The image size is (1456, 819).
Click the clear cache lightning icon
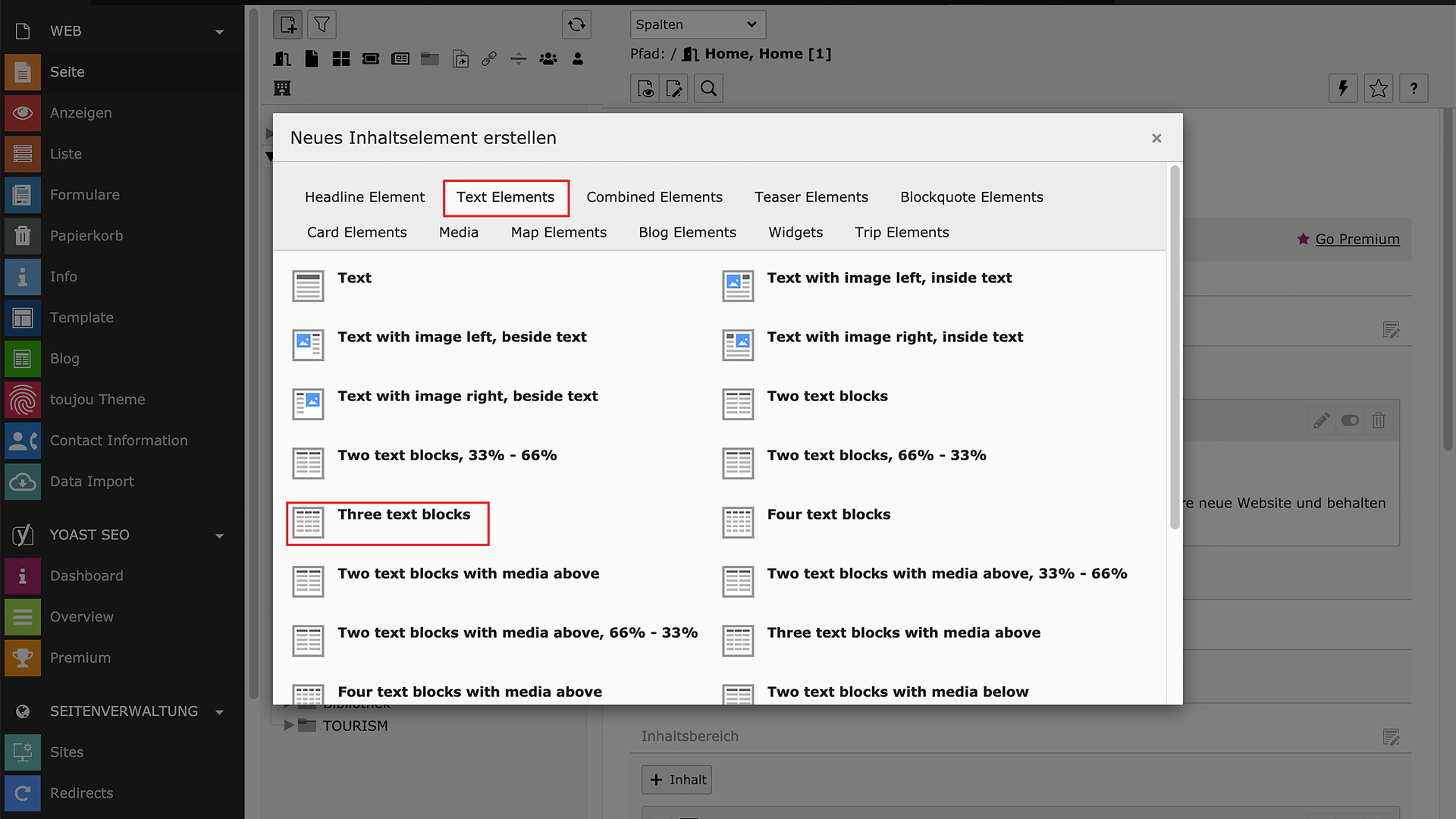tap(1343, 89)
